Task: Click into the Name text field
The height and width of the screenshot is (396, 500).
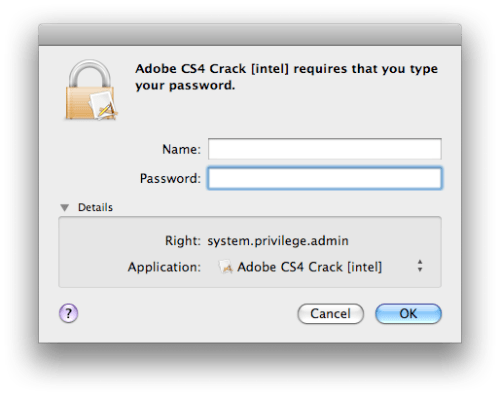Action: coord(325,149)
